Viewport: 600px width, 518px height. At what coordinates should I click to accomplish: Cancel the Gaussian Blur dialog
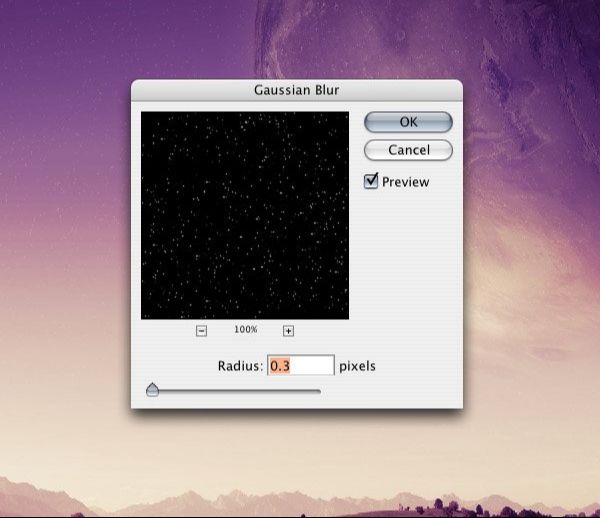[x=408, y=150]
